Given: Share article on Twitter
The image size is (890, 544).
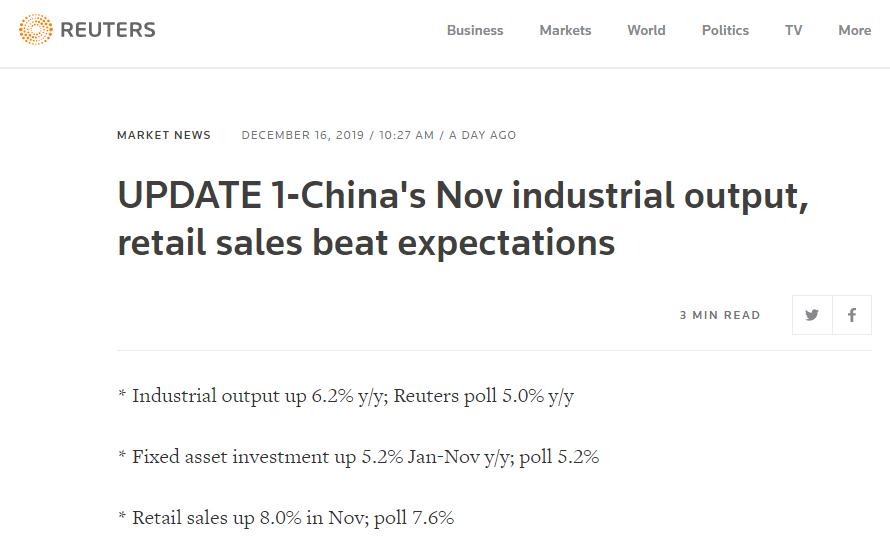Looking at the screenshot, I should pyautogui.click(x=812, y=315).
